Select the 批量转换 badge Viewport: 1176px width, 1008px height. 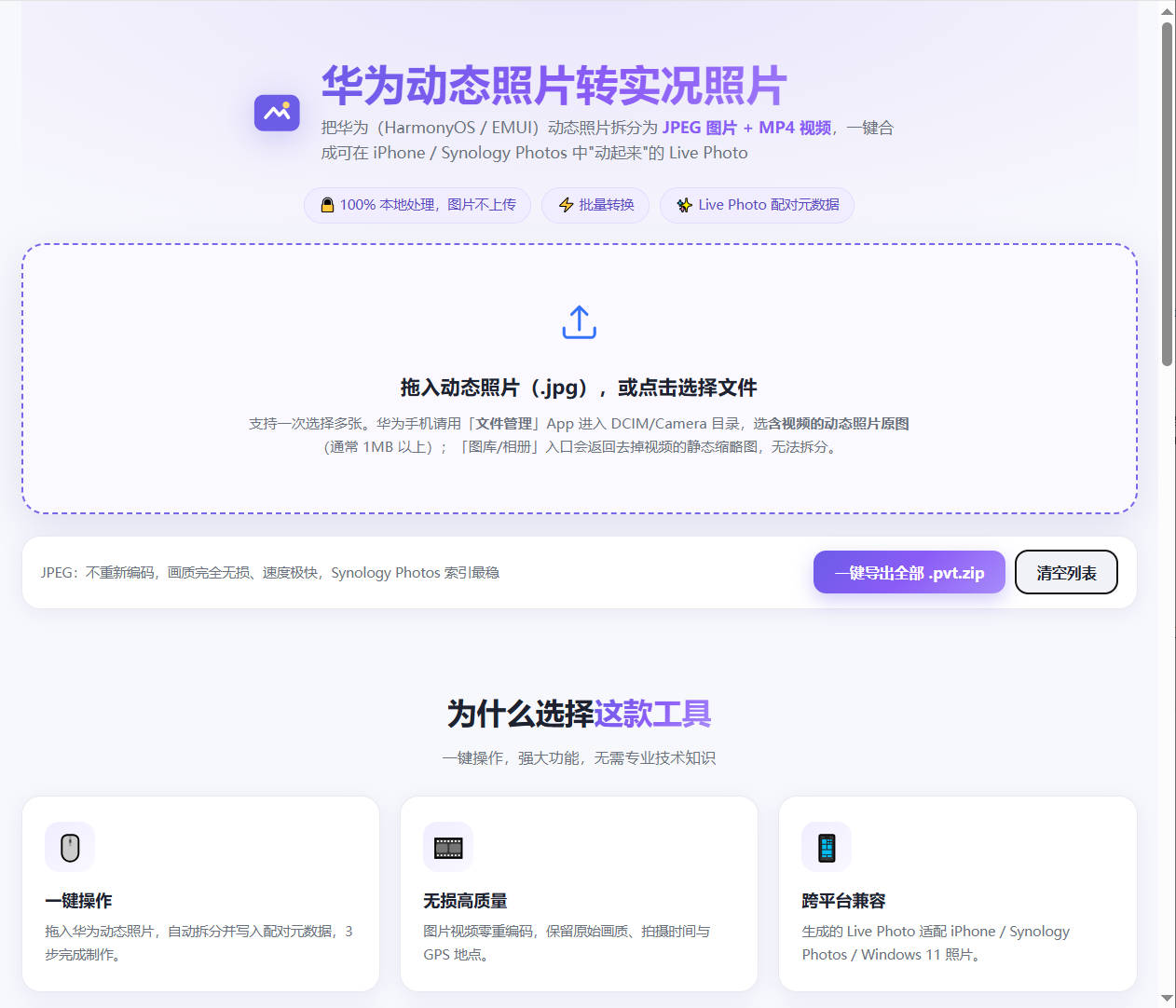tap(596, 205)
